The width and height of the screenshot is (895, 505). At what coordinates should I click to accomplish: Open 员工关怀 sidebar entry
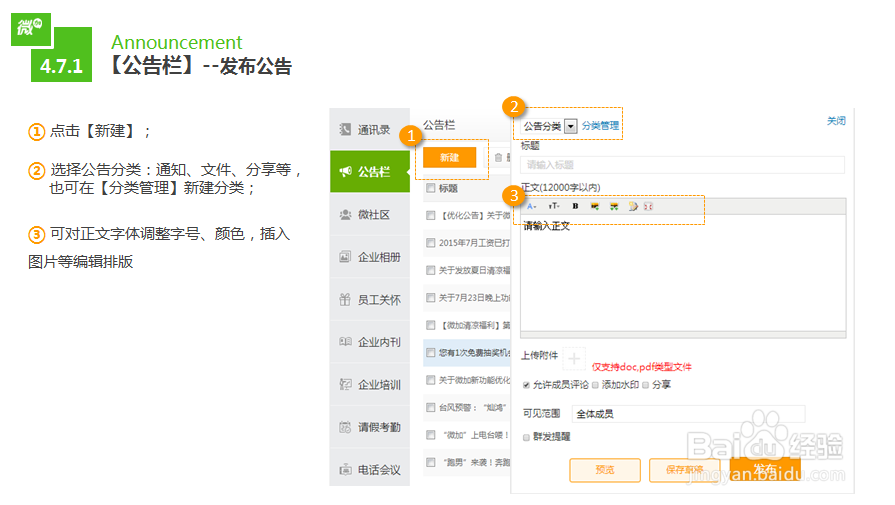(x=369, y=300)
